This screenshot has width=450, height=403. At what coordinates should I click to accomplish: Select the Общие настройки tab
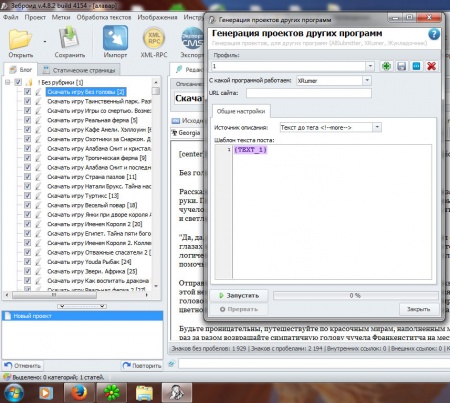pyautogui.click(x=241, y=111)
